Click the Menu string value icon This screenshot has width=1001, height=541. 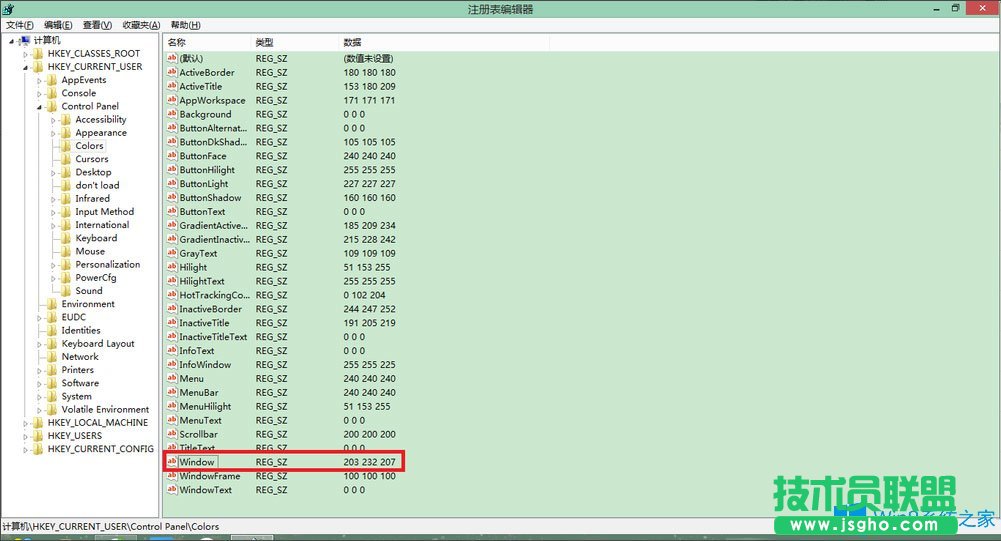click(x=172, y=378)
